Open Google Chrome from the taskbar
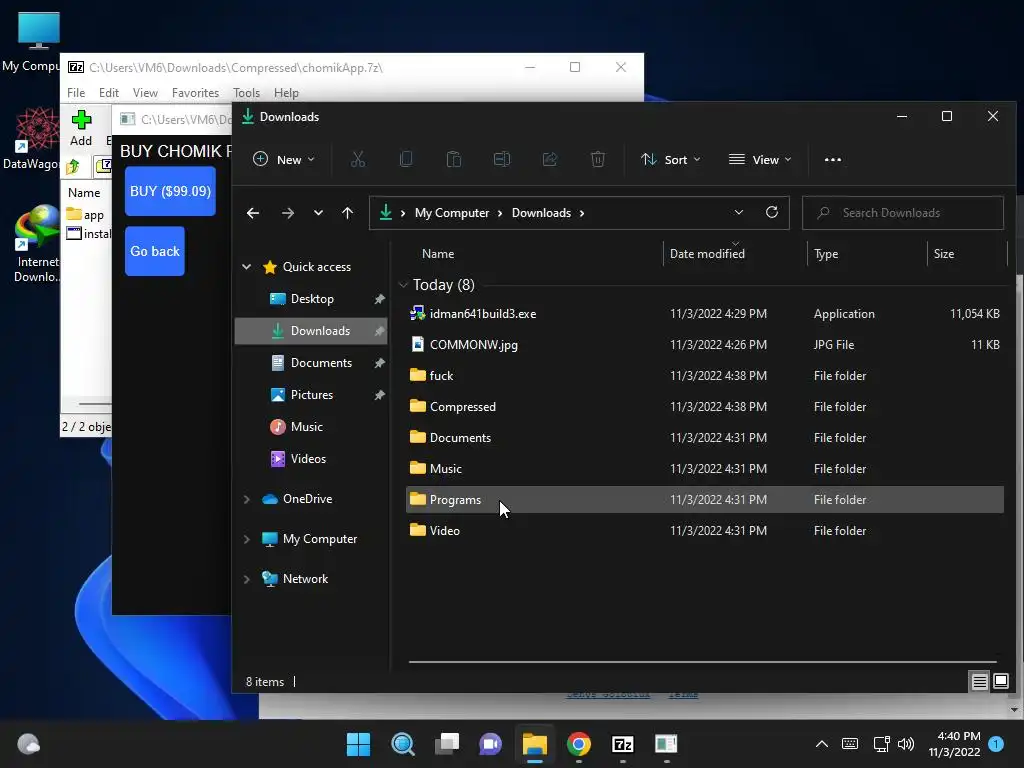 [579, 744]
